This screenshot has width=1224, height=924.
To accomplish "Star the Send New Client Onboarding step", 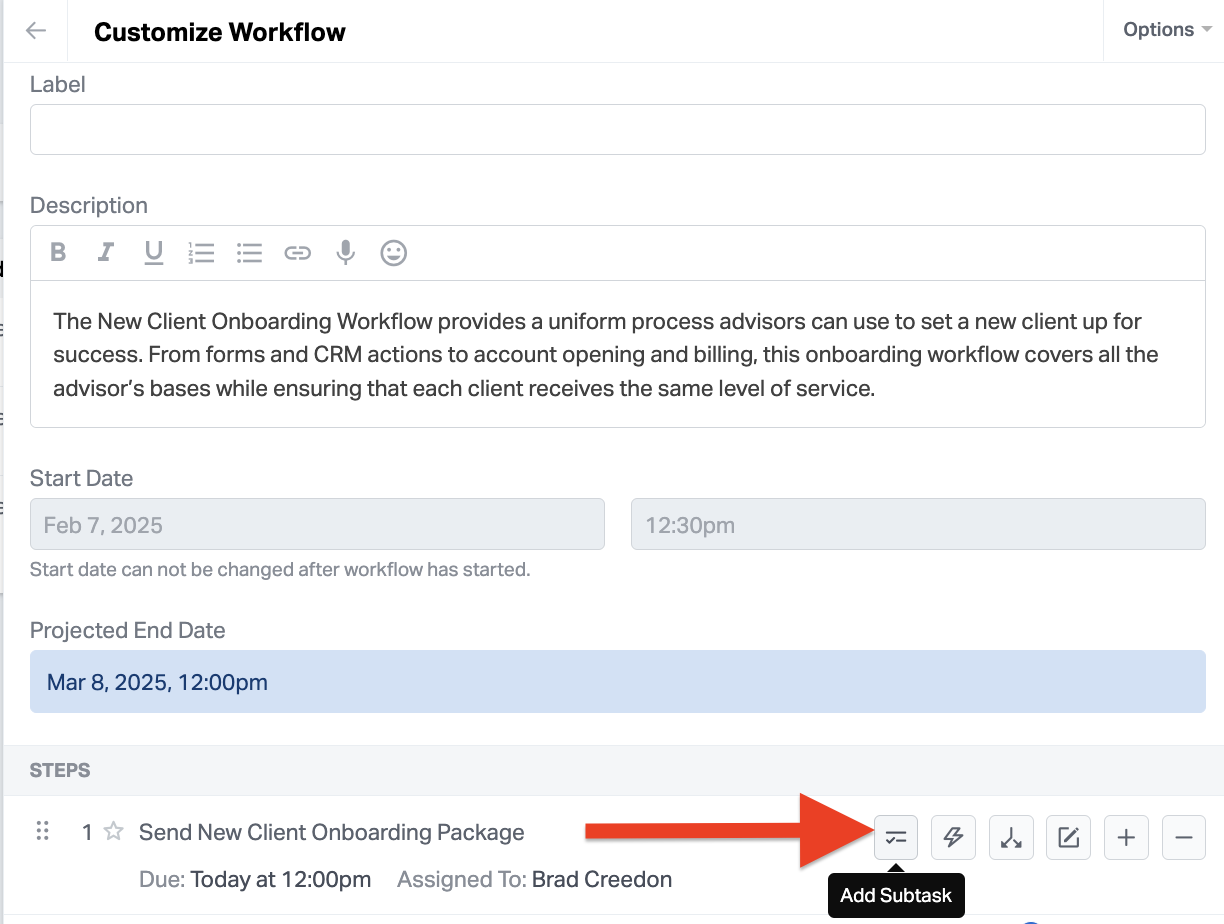I will [x=114, y=832].
